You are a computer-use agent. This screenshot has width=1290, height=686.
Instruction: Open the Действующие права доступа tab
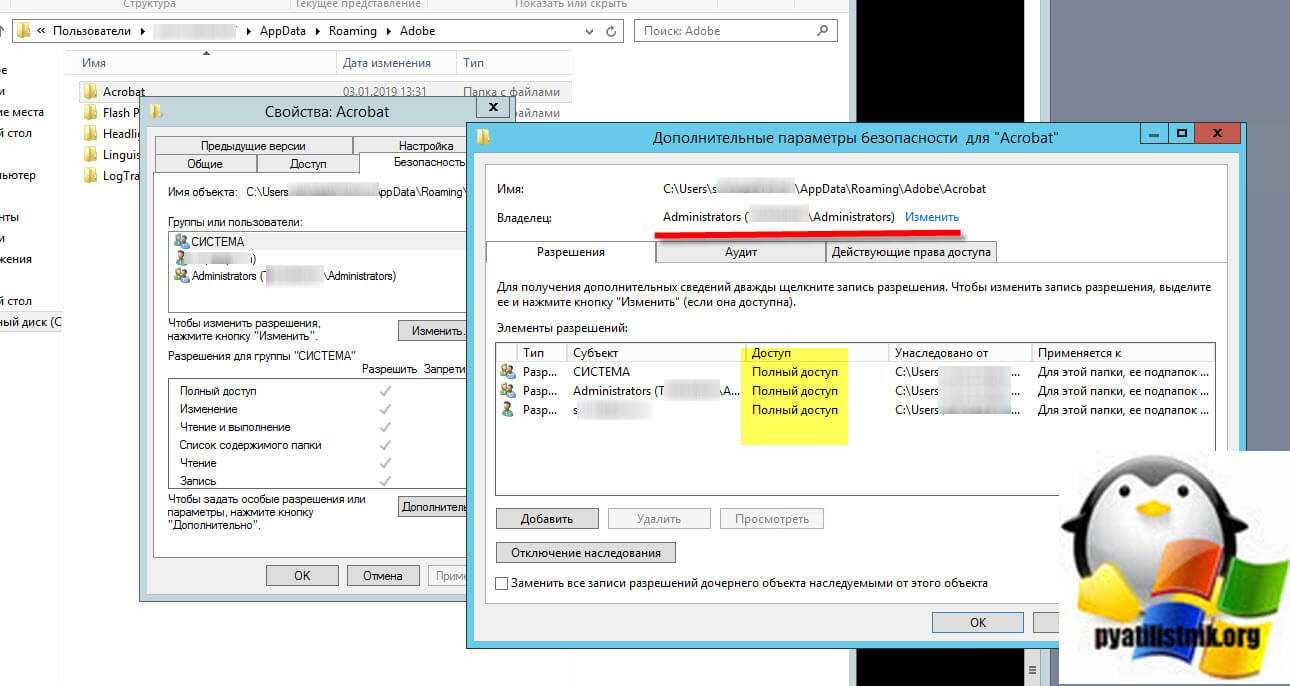point(911,252)
